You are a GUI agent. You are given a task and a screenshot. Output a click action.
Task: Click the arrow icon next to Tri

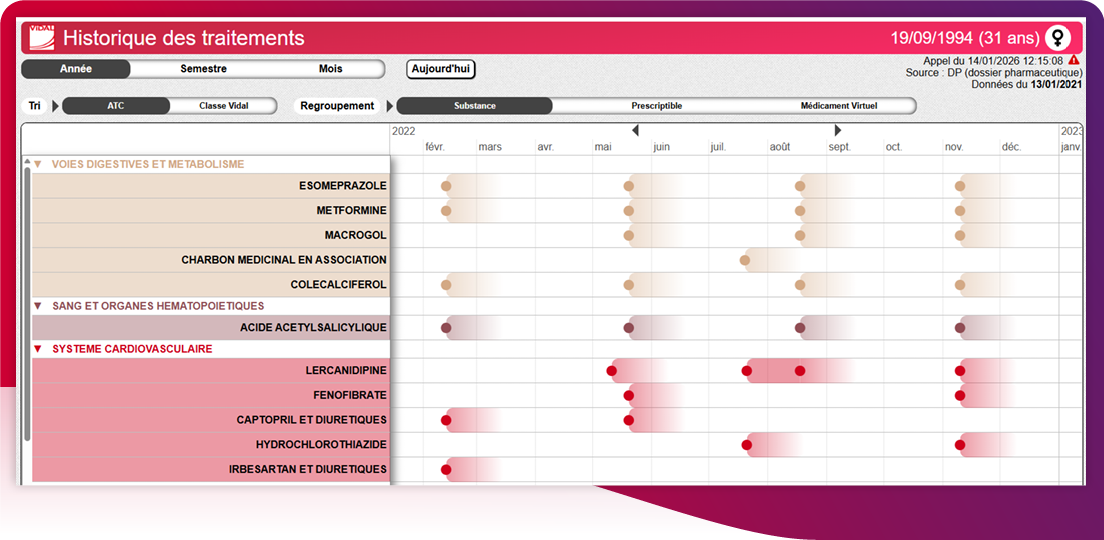click(56, 106)
